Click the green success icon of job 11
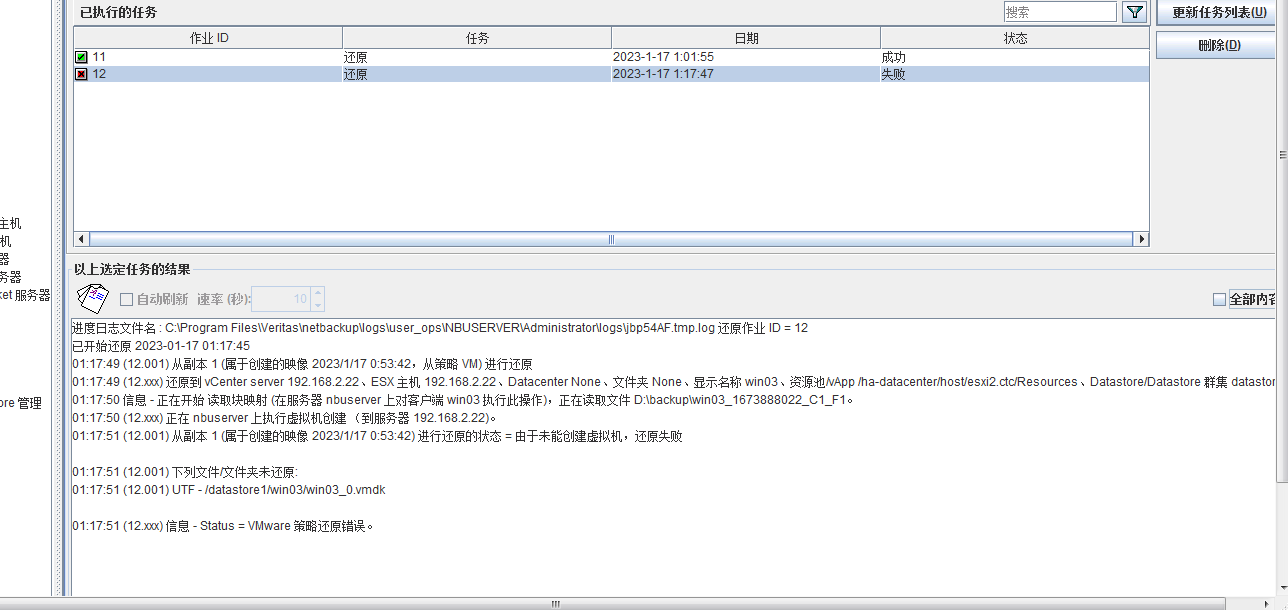This screenshot has height=610, width=1288. click(x=81, y=58)
